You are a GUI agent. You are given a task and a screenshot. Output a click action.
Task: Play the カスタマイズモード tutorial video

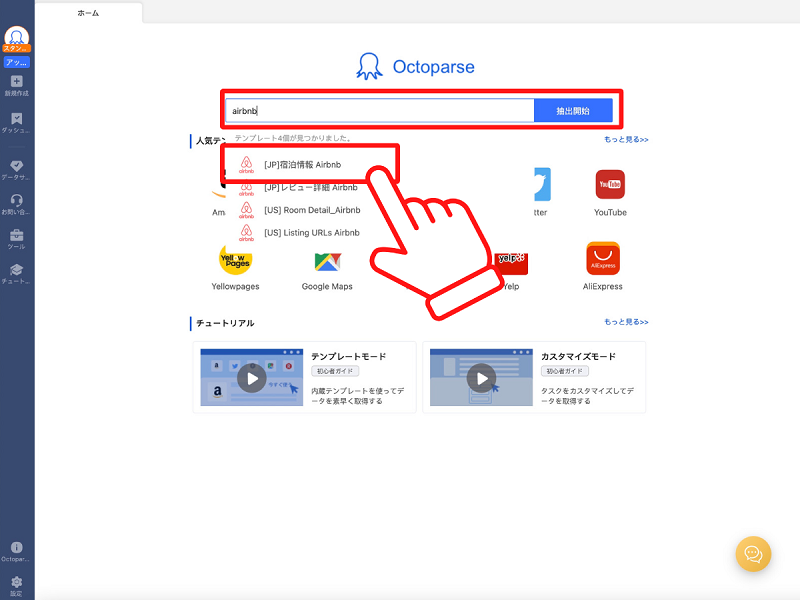tap(481, 378)
